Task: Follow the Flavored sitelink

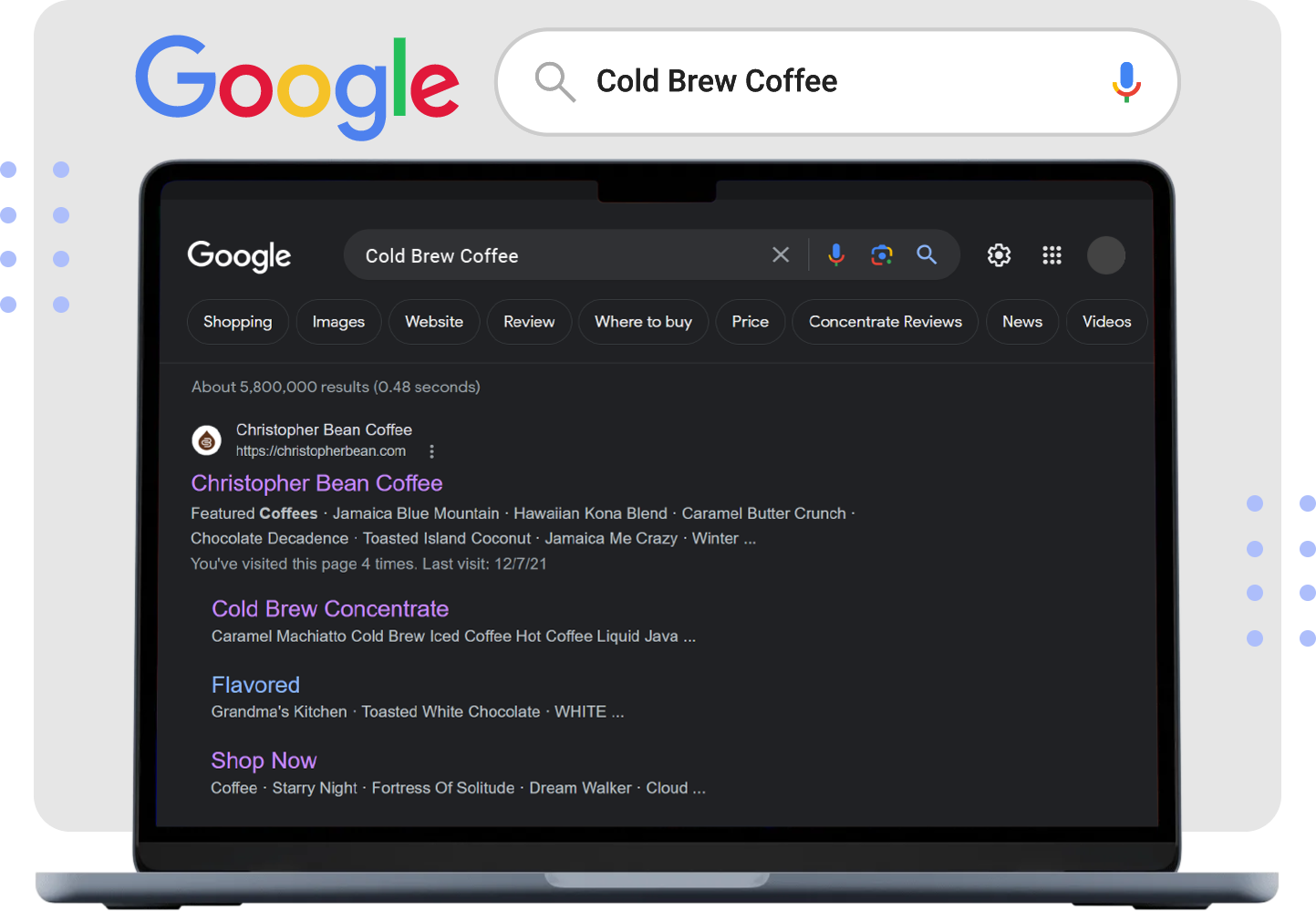Action: pos(255,685)
